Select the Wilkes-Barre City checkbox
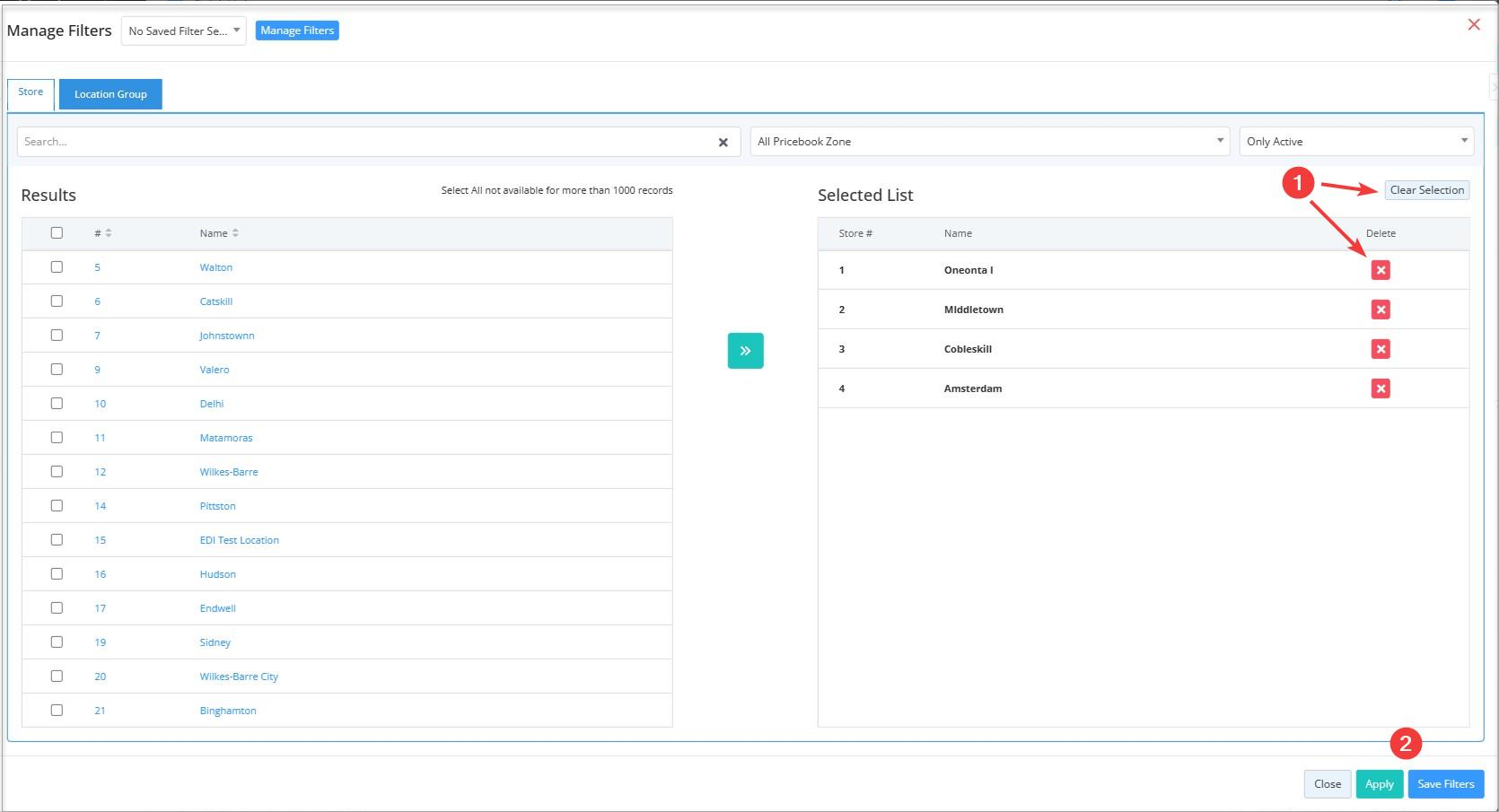This screenshot has width=1499, height=812. tap(57, 676)
